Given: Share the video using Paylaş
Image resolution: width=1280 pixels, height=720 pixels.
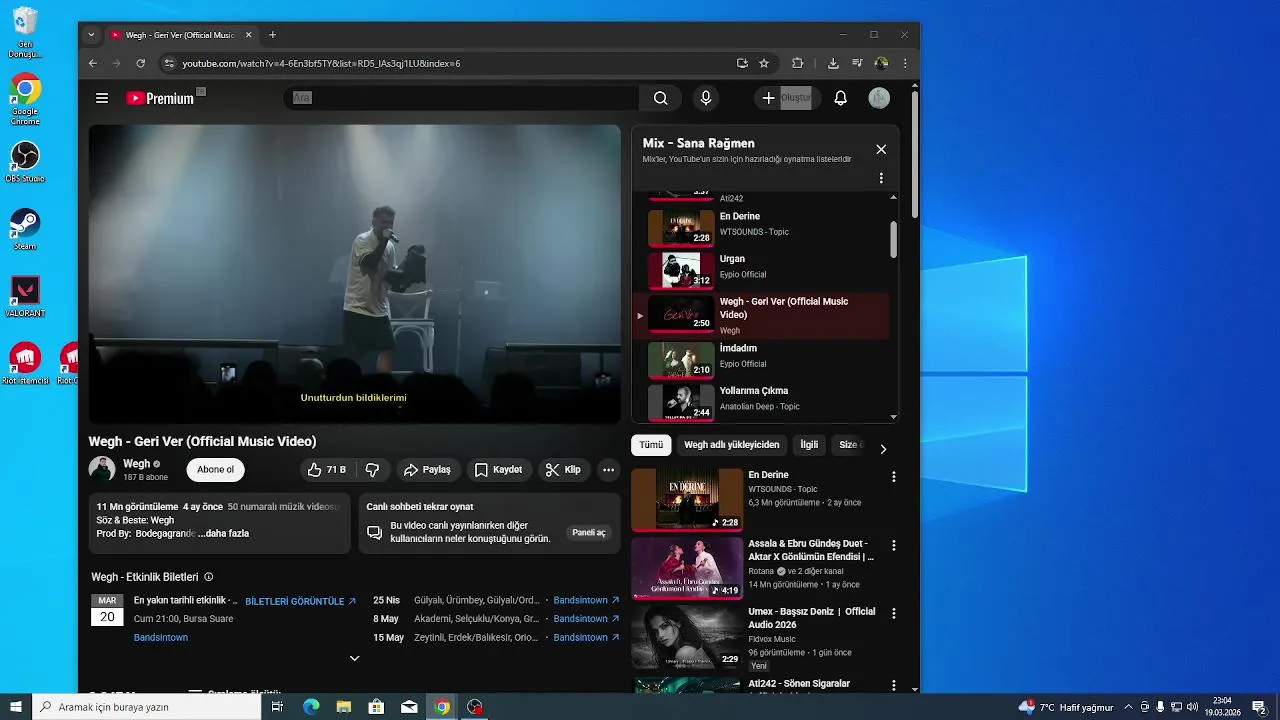Looking at the screenshot, I should [x=427, y=470].
